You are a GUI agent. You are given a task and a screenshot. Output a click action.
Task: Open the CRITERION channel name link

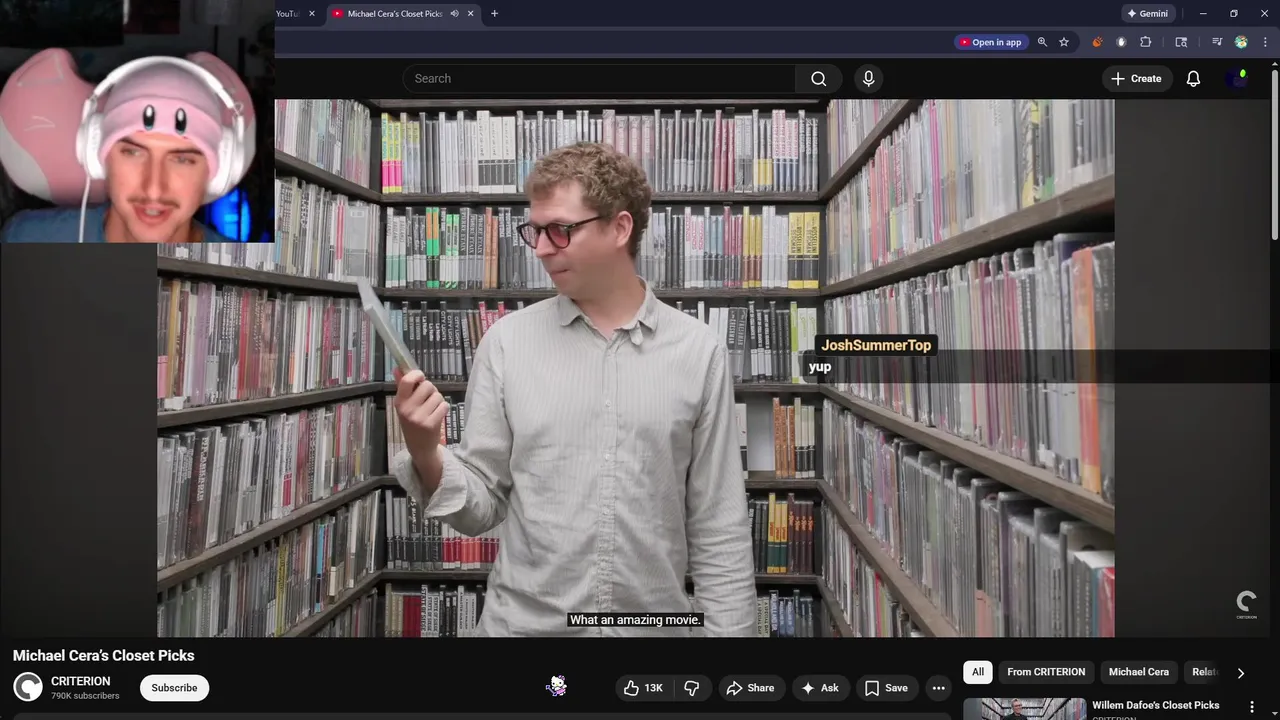[x=81, y=681]
